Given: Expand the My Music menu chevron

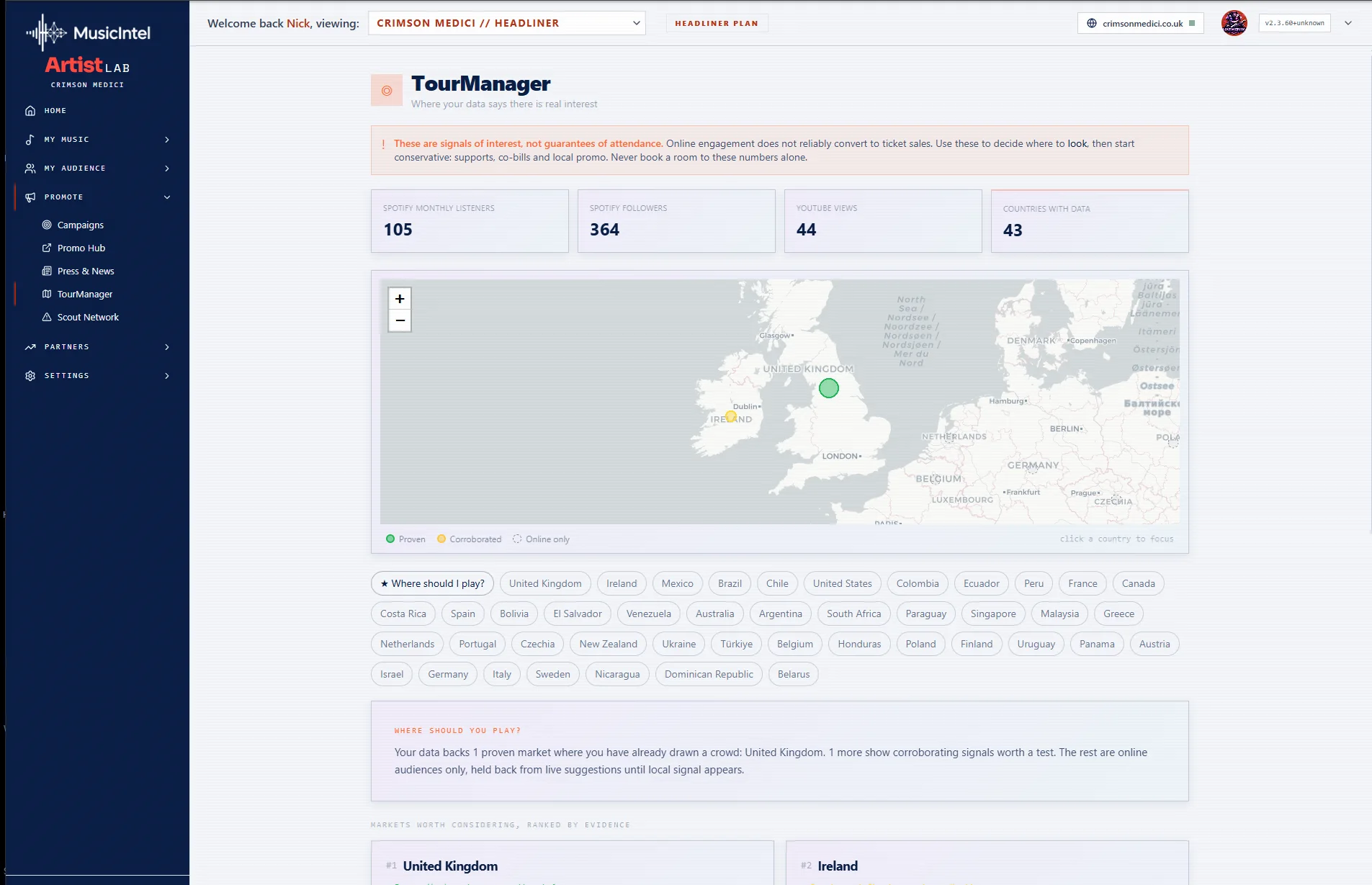Looking at the screenshot, I should tap(167, 140).
